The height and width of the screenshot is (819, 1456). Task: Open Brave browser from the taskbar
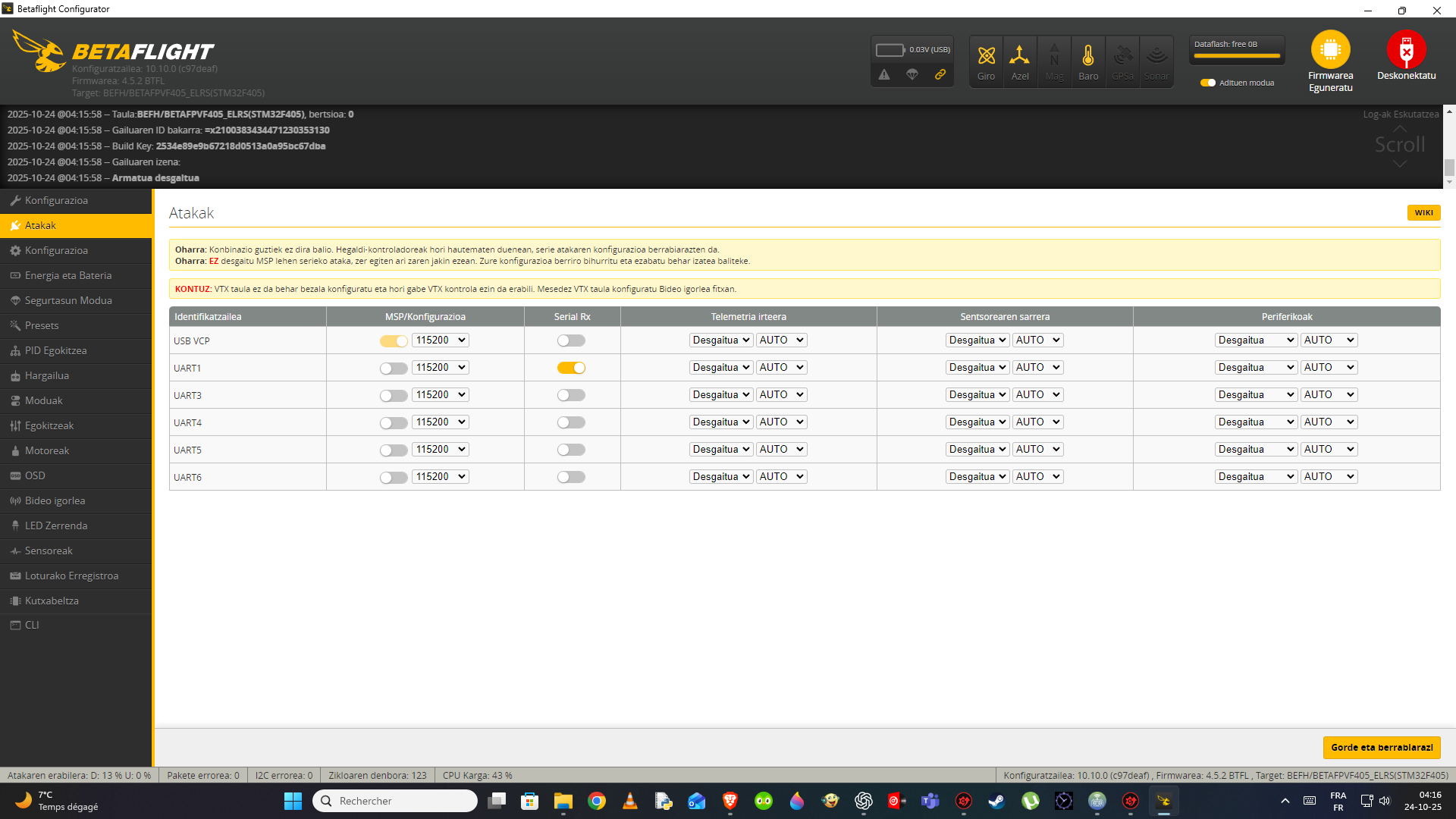pyautogui.click(x=730, y=801)
